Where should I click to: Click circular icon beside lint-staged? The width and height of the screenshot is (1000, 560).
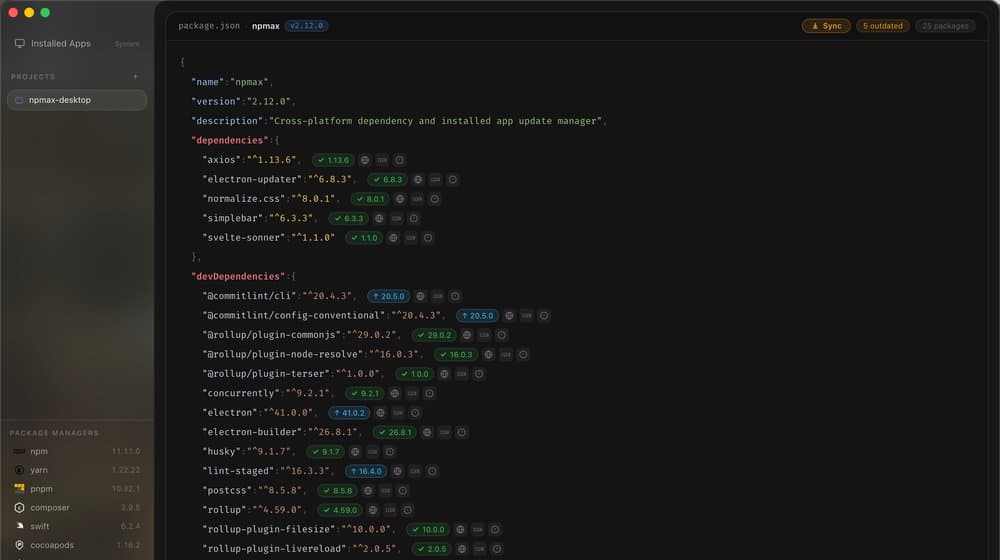tap(432, 471)
